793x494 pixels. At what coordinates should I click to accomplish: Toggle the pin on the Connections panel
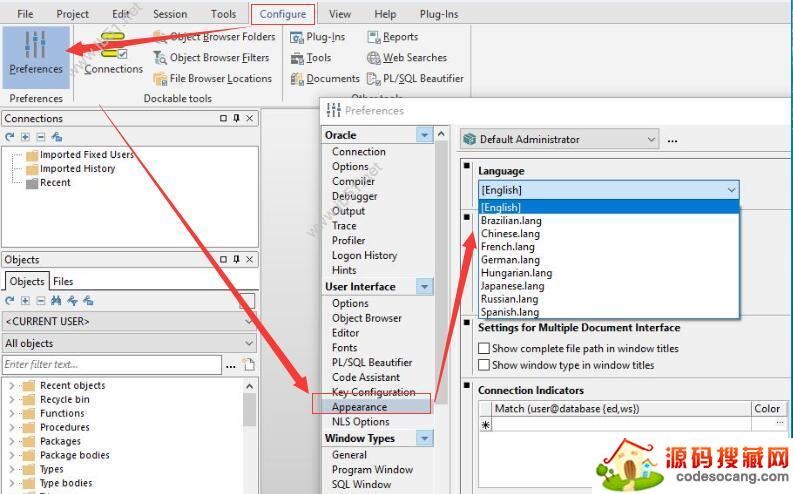(236, 118)
